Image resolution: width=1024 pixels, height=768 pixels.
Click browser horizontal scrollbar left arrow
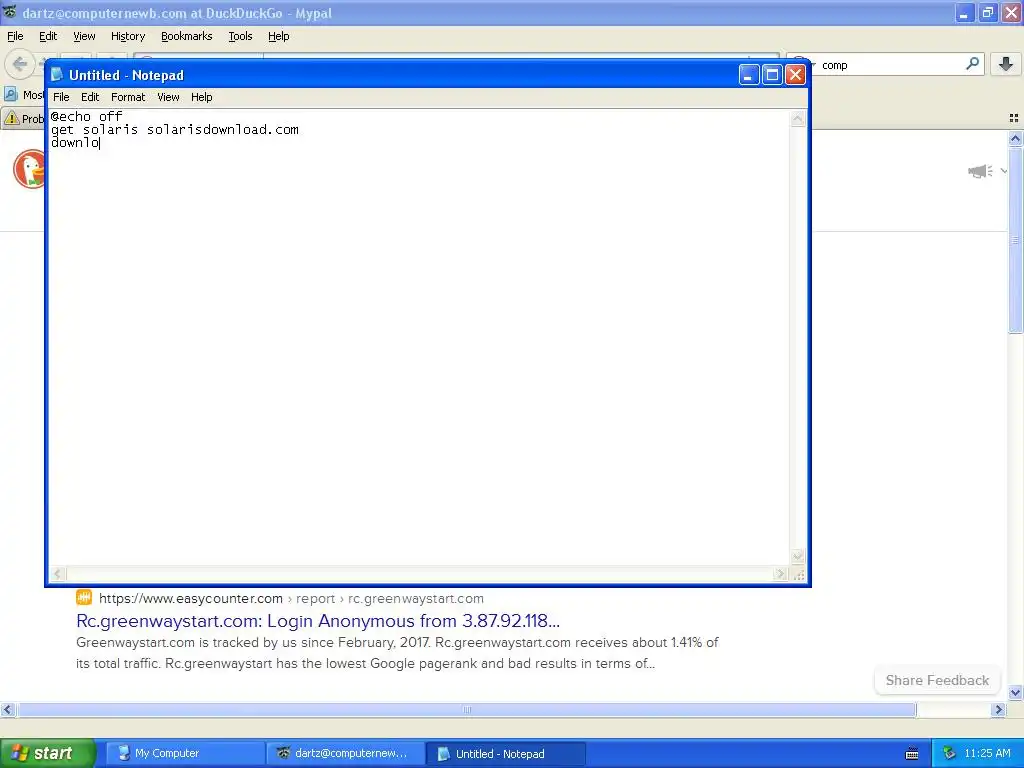[7, 710]
